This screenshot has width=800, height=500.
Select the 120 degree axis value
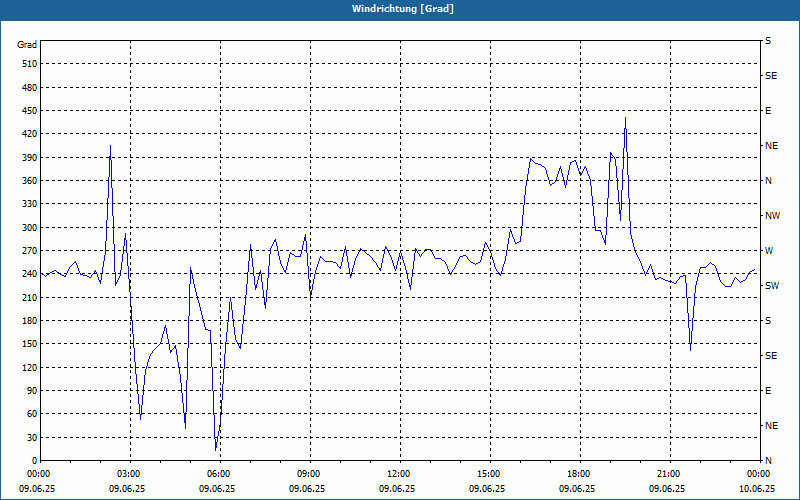coord(30,367)
